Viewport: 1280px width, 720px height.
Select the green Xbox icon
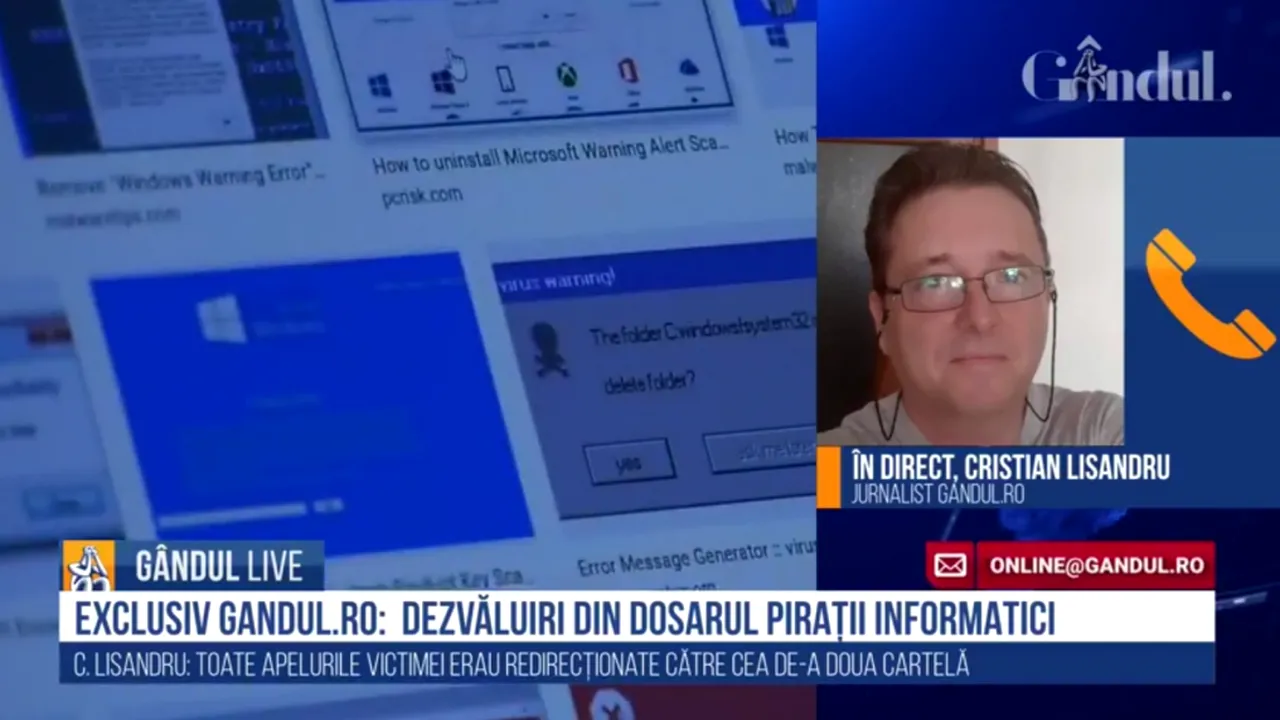pyautogui.click(x=567, y=76)
